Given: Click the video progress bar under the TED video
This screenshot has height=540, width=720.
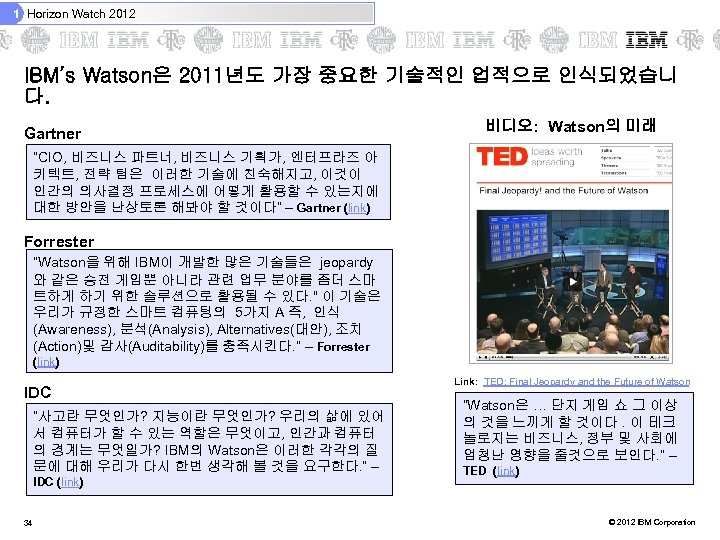Looking at the screenshot, I should 573,357.
